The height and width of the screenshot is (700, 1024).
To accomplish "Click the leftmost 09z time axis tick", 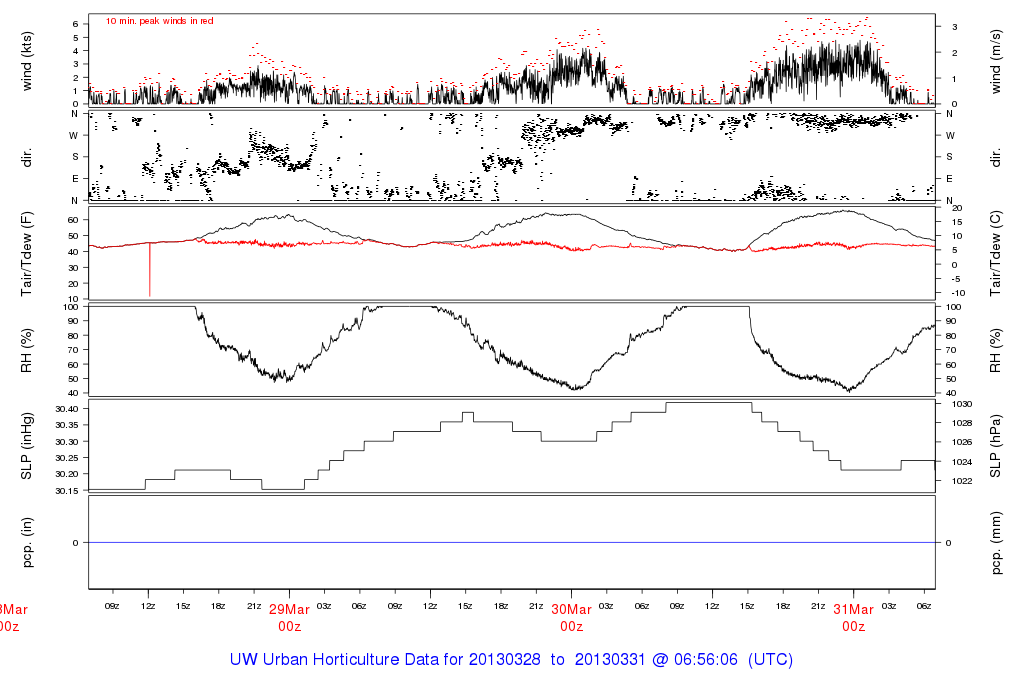I will click(113, 606).
